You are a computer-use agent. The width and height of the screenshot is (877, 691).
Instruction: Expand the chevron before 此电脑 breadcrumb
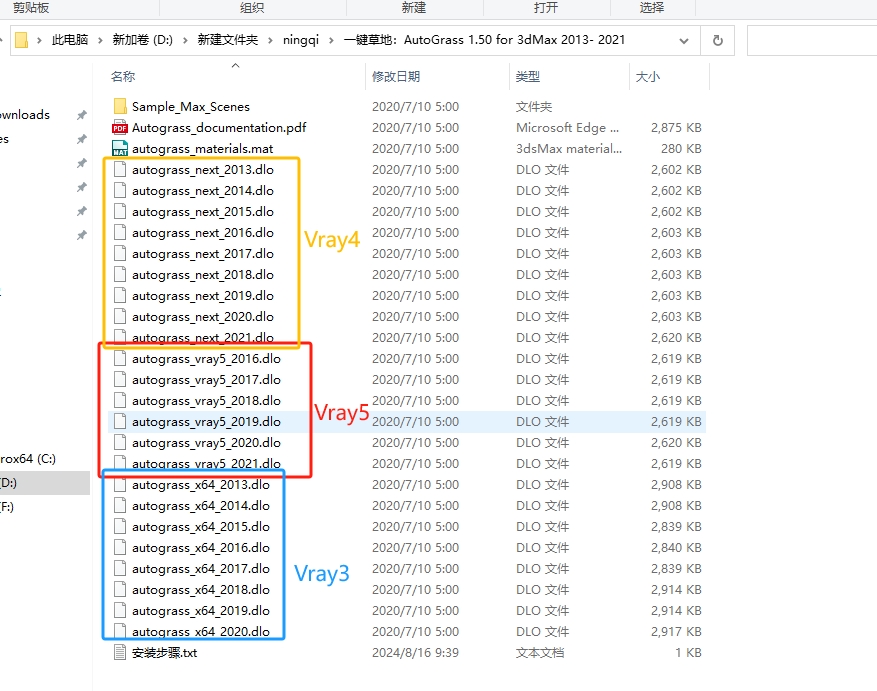pos(39,40)
